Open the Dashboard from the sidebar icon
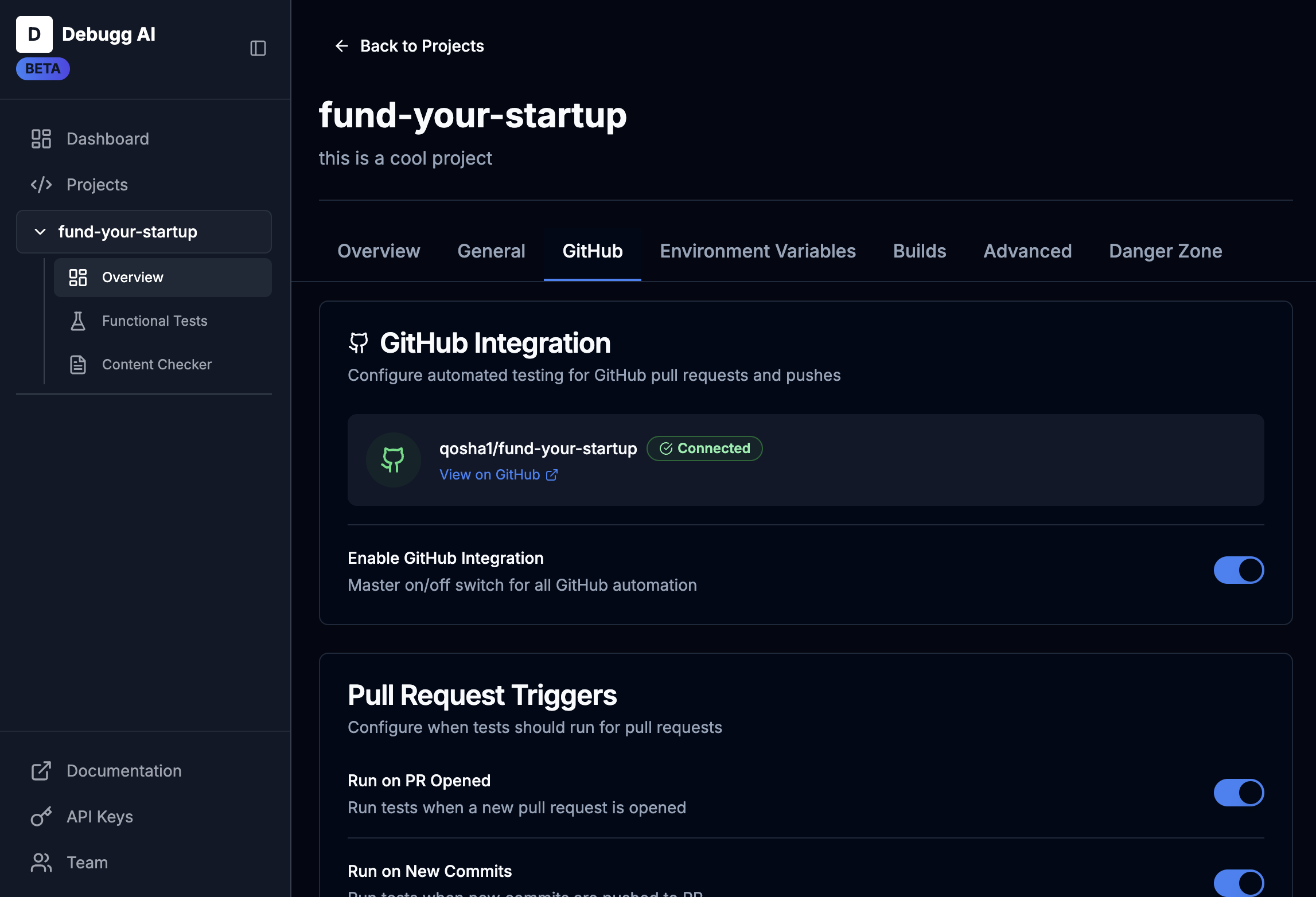 (41, 138)
